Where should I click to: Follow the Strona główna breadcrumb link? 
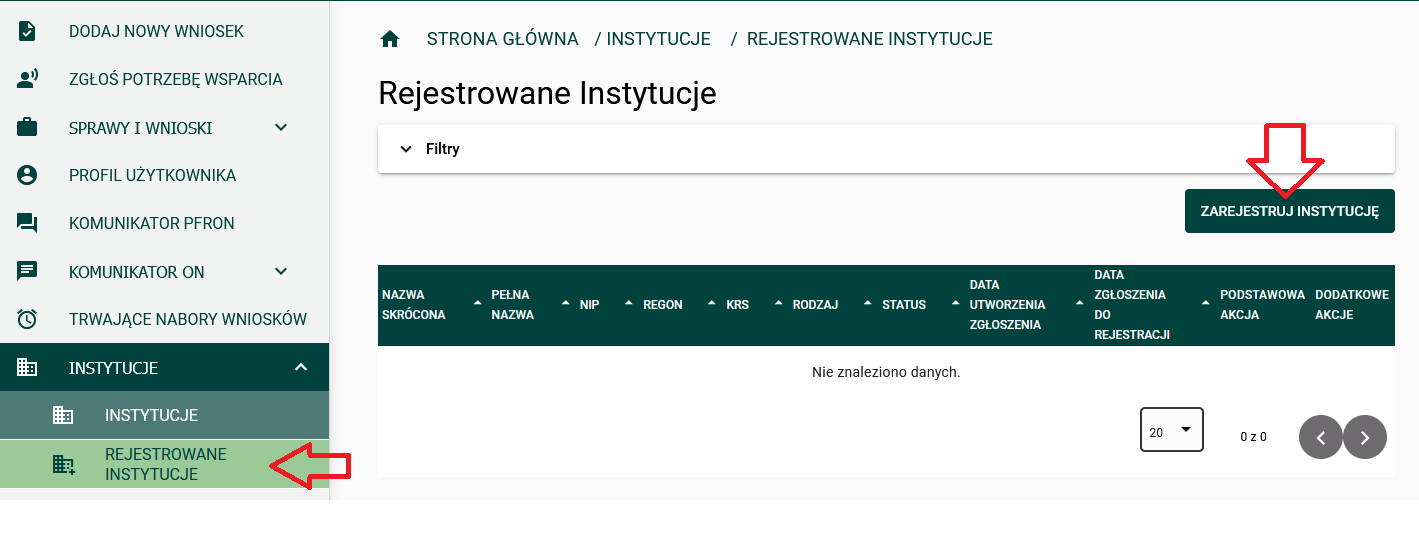coord(502,39)
